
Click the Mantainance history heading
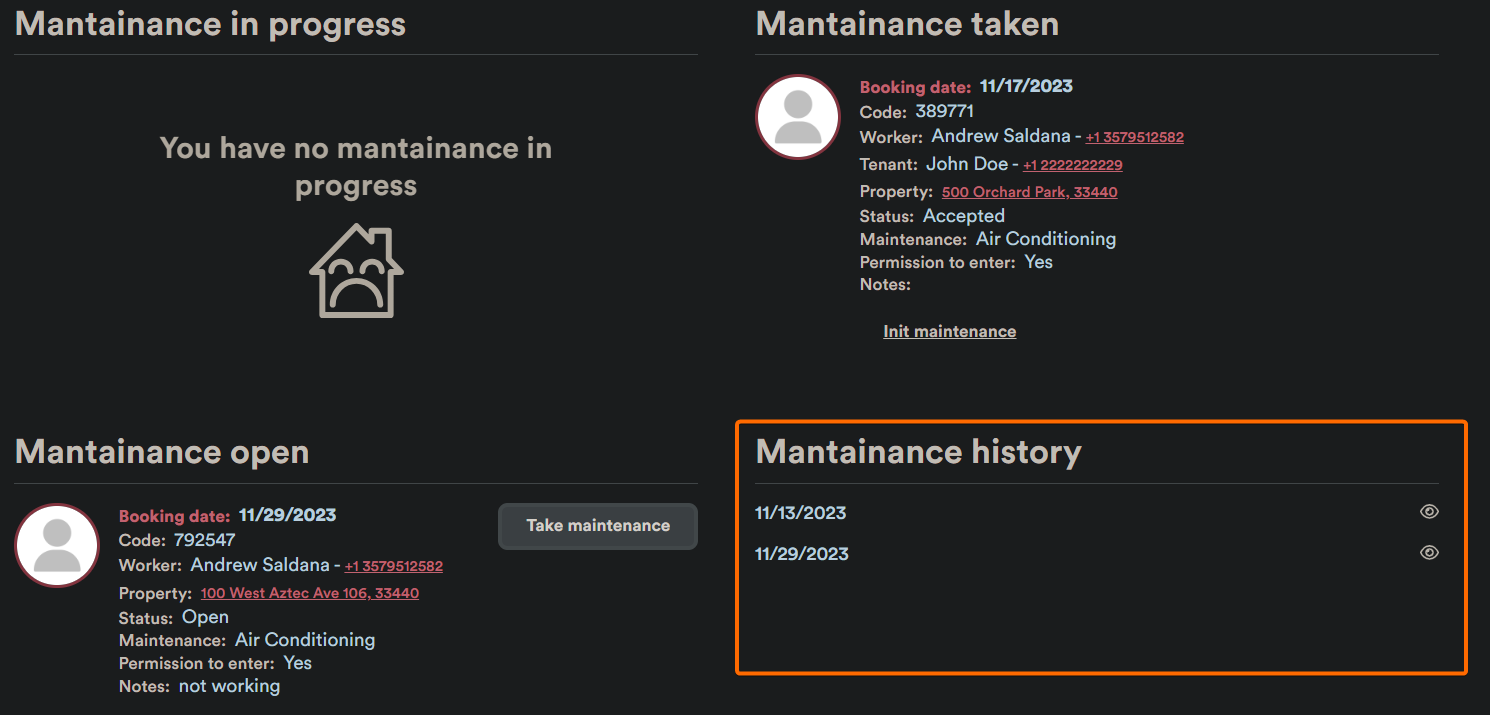(918, 452)
